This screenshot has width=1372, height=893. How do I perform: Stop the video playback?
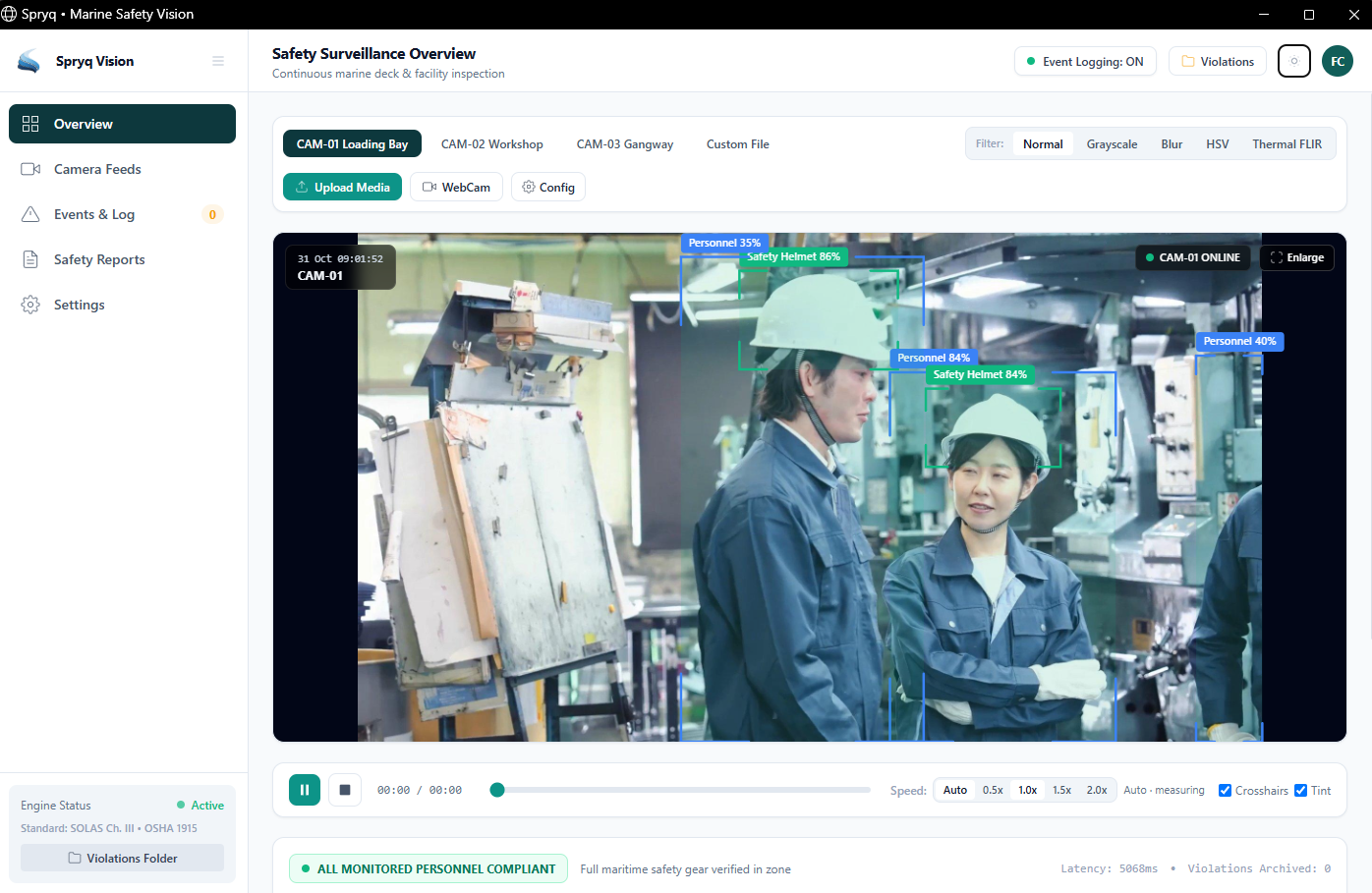345,790
